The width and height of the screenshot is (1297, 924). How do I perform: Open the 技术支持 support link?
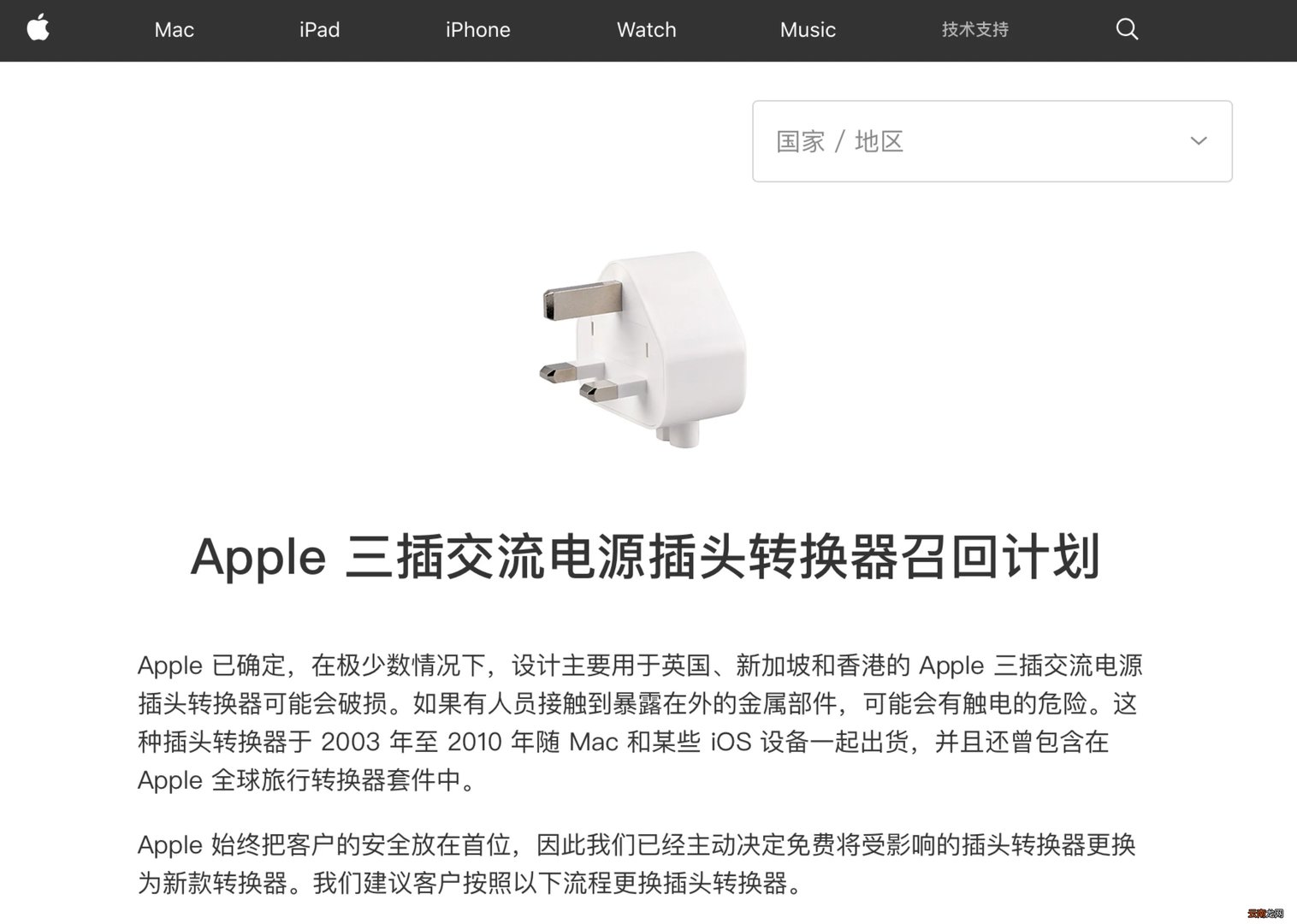pyautogui.click(x=975, y=30)
